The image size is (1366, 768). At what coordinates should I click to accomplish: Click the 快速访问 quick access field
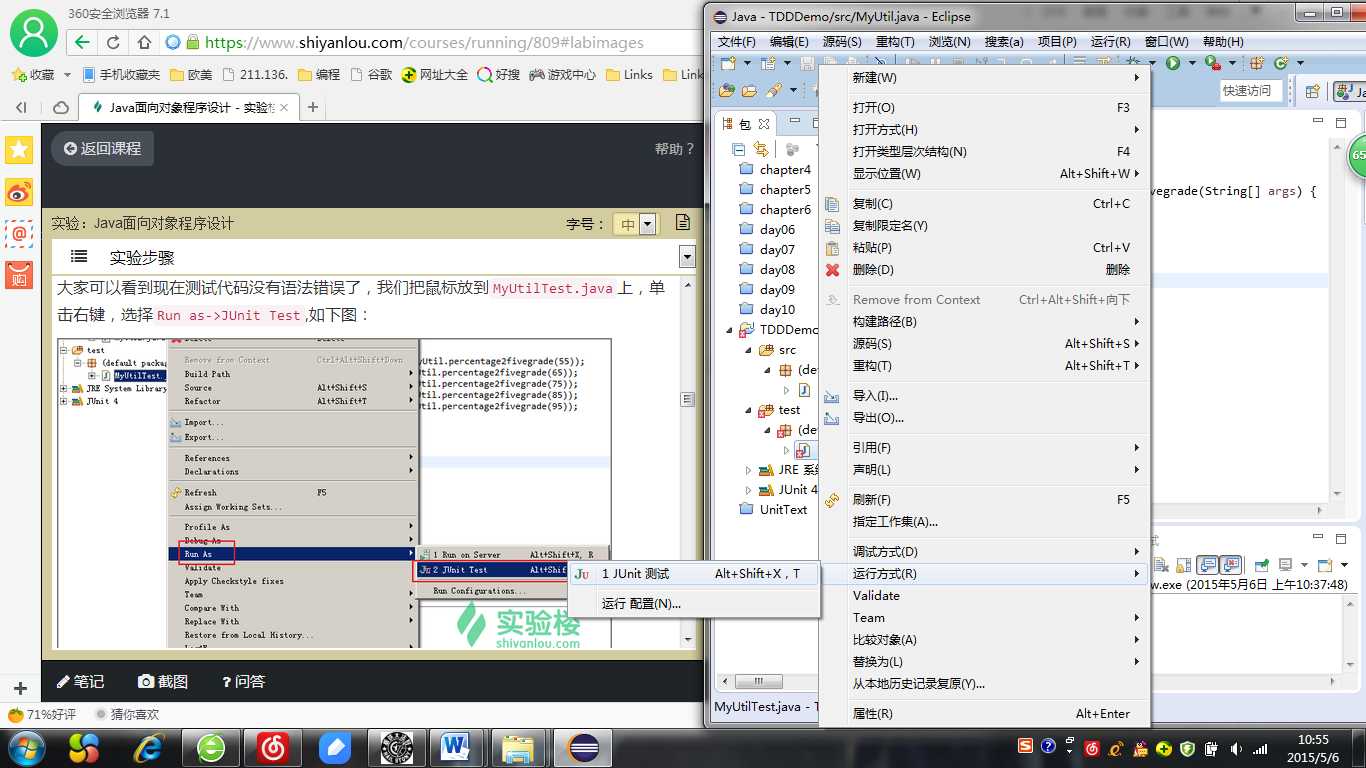pyautogui.click(x=1250, y=91)
